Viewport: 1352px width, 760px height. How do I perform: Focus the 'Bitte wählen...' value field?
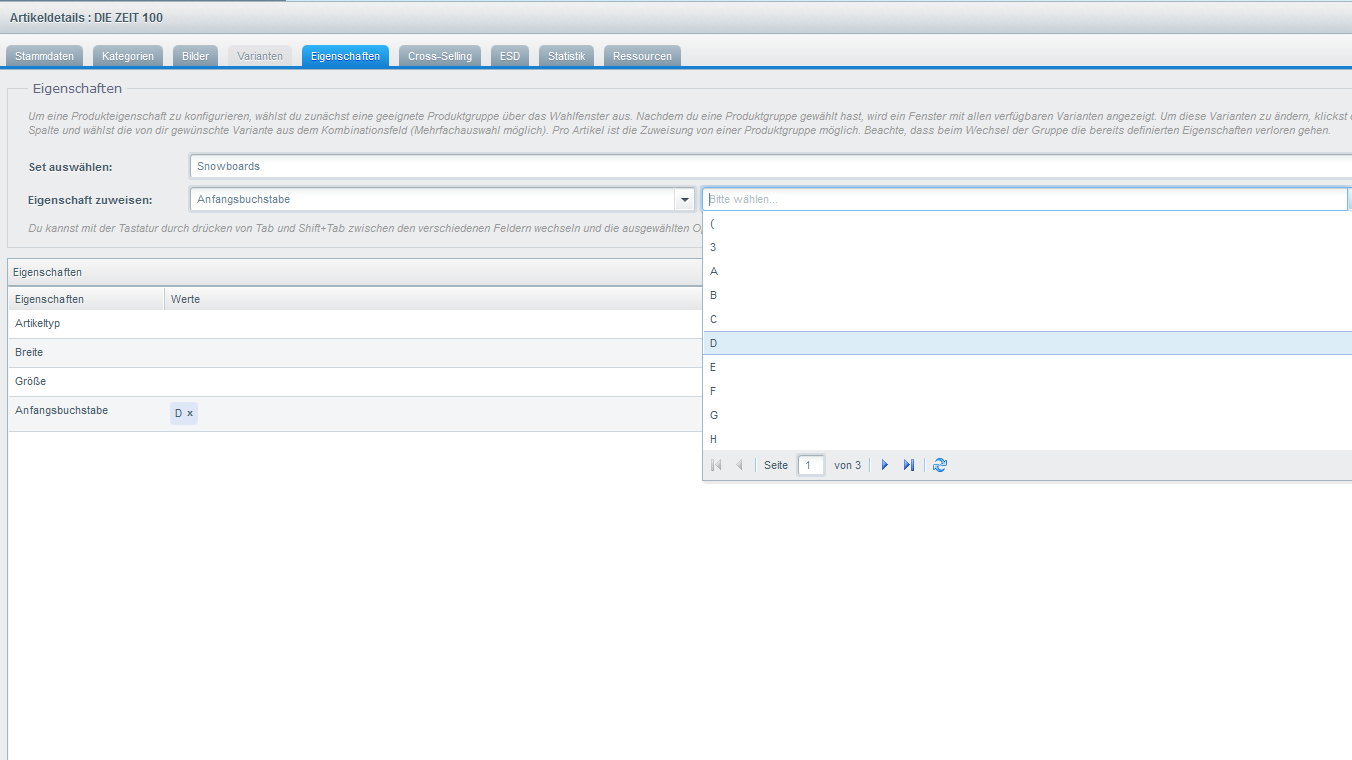point(1025,200)
